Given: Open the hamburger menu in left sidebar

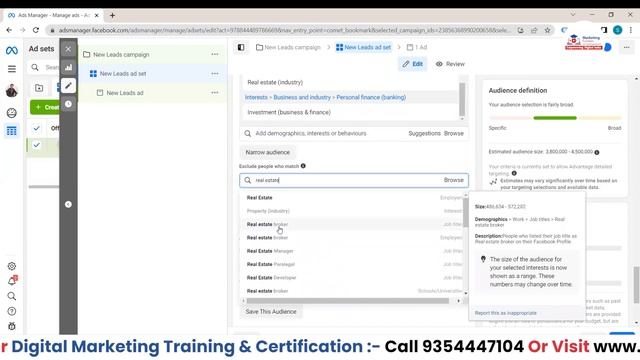Looking at the screenshot, I should click(11, 69).
